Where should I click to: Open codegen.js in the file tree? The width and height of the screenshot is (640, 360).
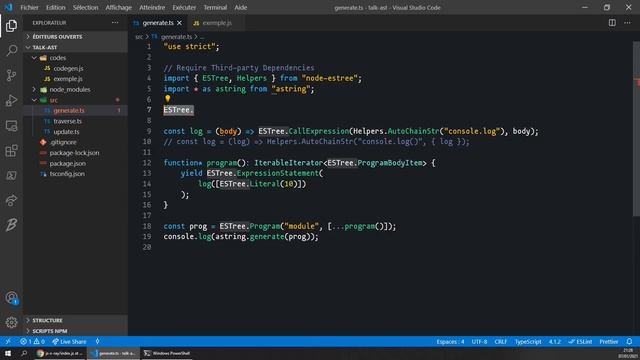68,69
